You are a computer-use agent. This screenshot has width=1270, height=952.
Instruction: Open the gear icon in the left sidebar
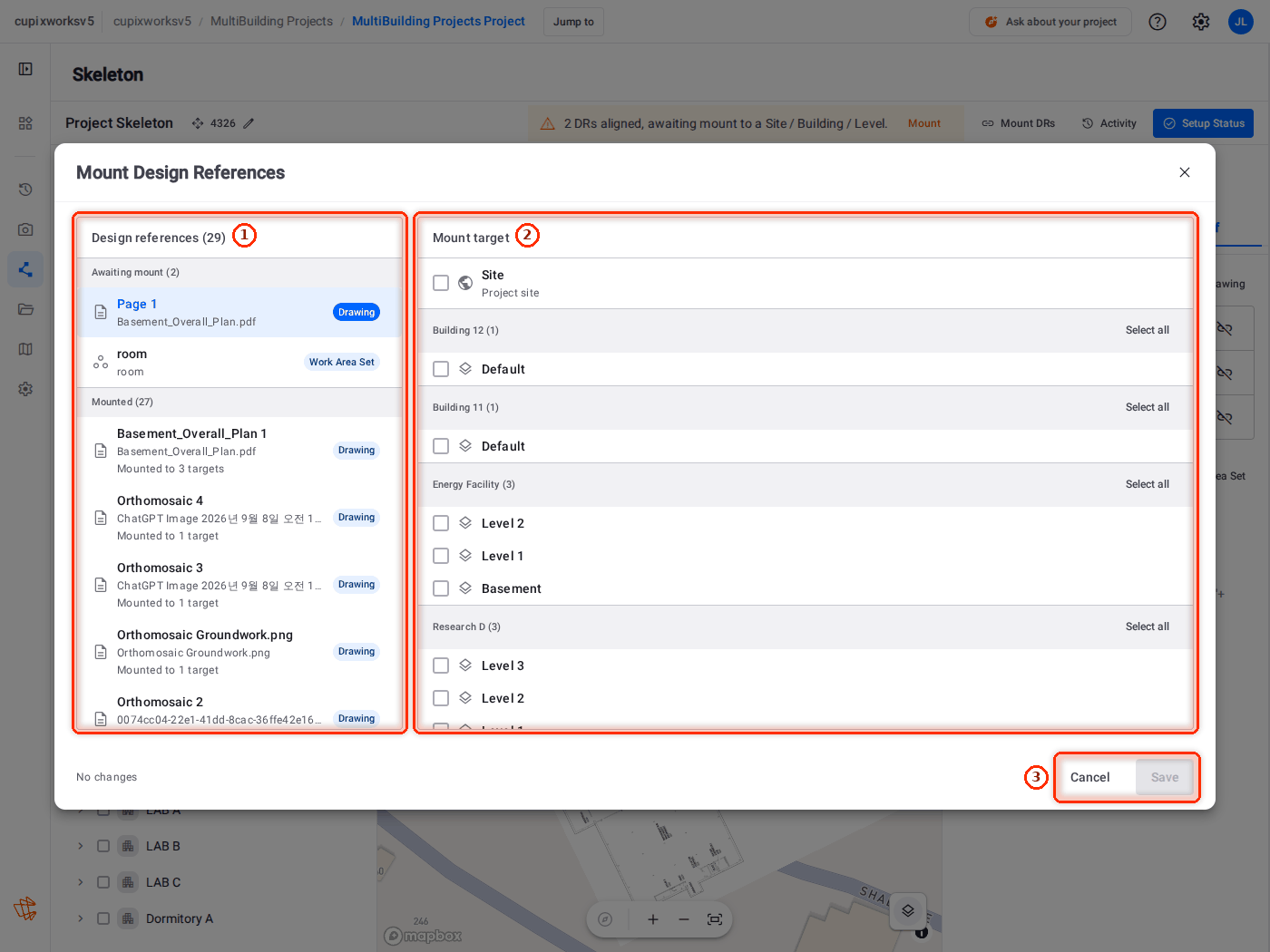[x=25, y=389]
